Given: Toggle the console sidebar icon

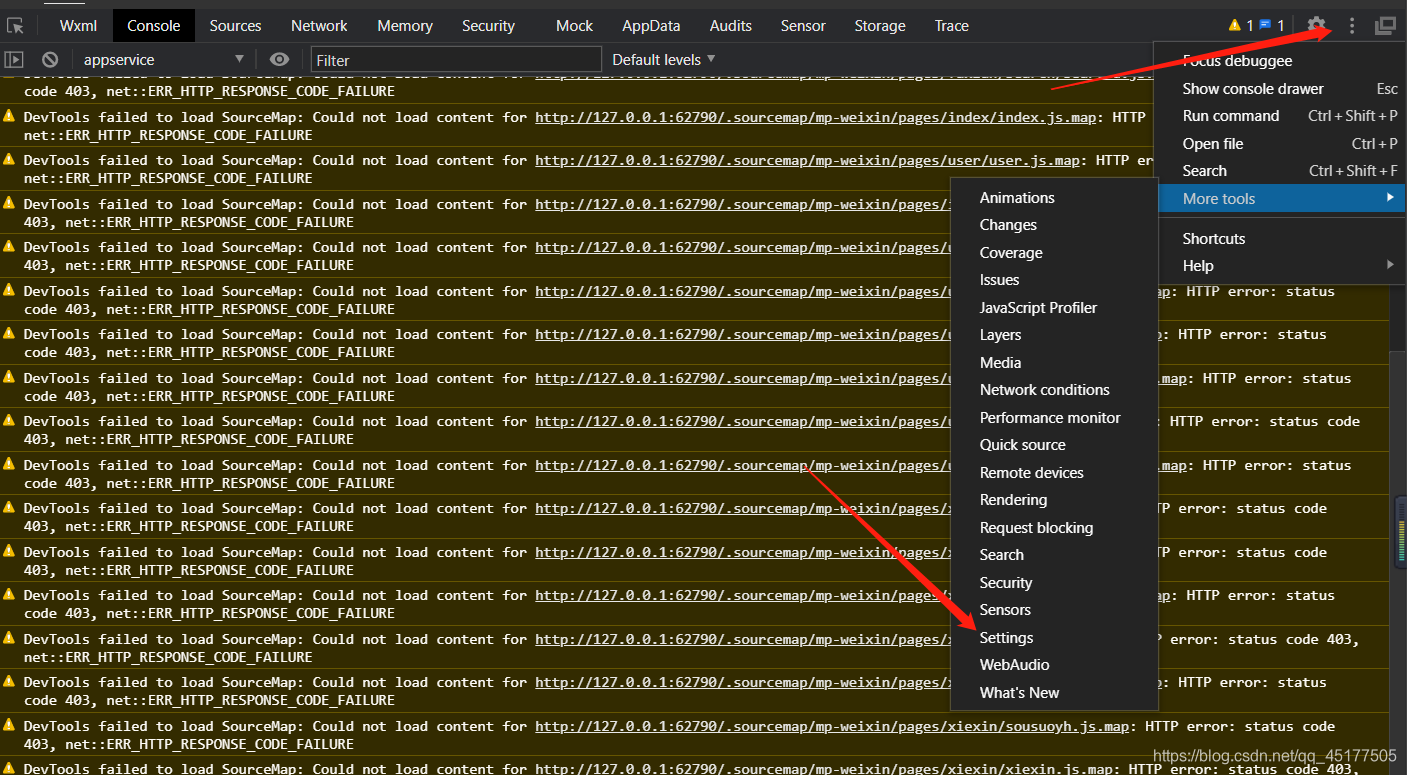Looking at the screenshot, I should tap(14, 60).
